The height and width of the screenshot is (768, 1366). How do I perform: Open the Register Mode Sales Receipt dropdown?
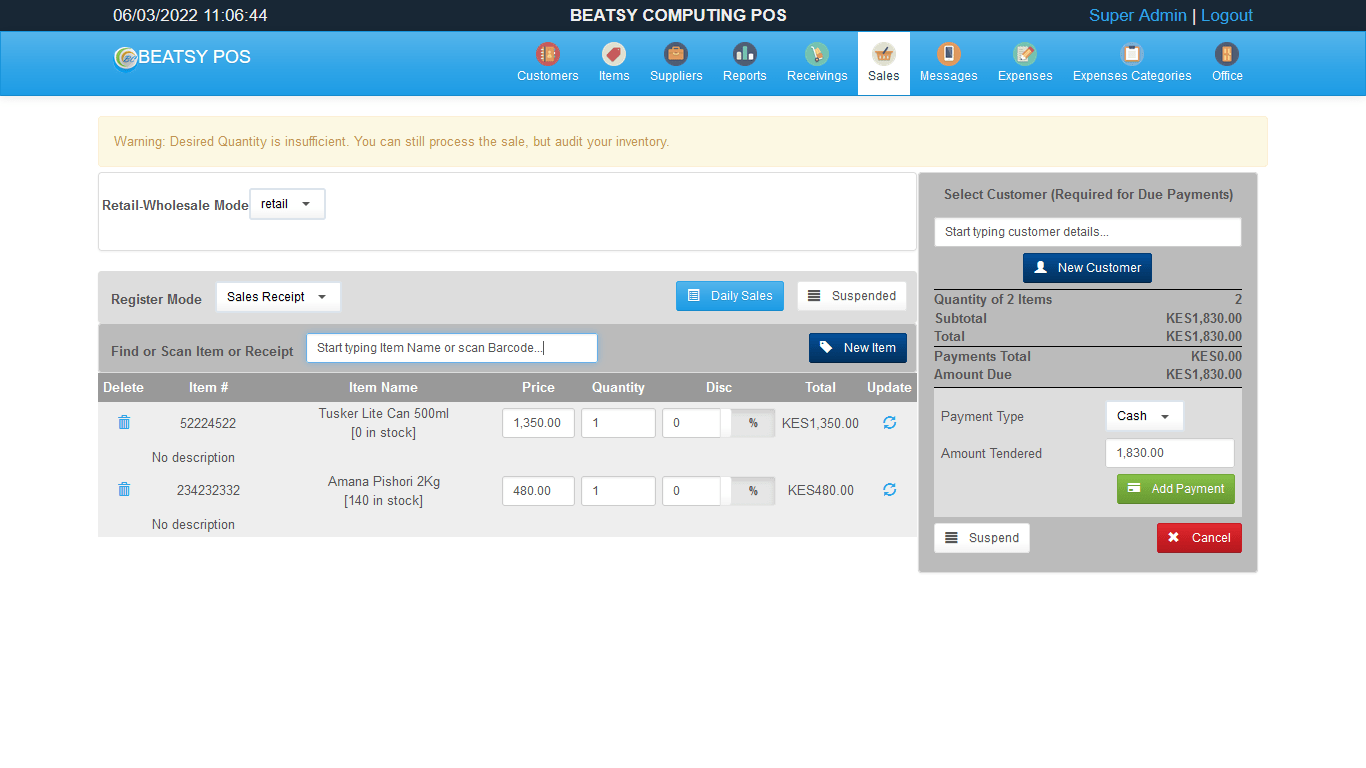pos(278,297)
